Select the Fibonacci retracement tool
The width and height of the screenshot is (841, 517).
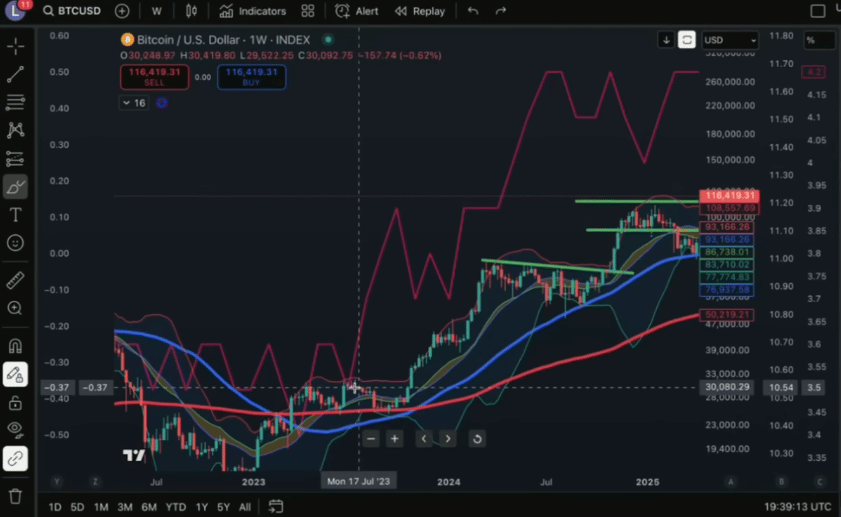click(16, 102)
